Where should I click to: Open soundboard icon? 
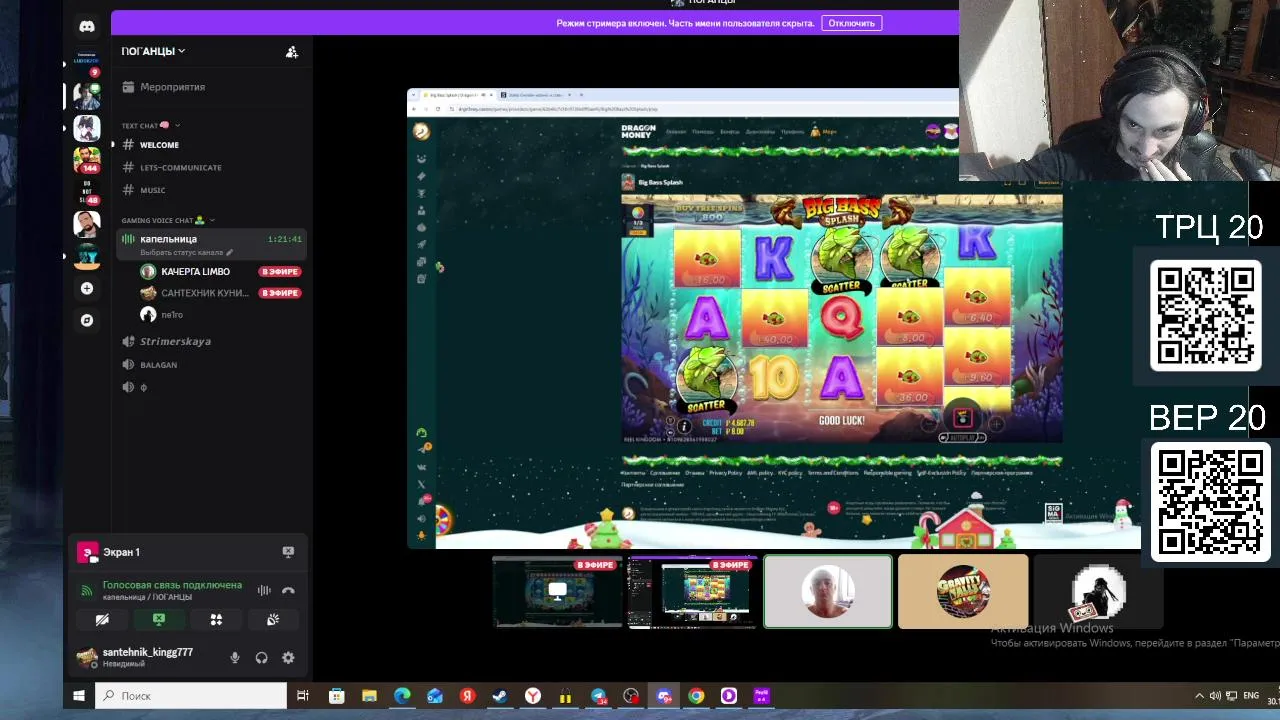pyautogui.click(x=273, y=620)
